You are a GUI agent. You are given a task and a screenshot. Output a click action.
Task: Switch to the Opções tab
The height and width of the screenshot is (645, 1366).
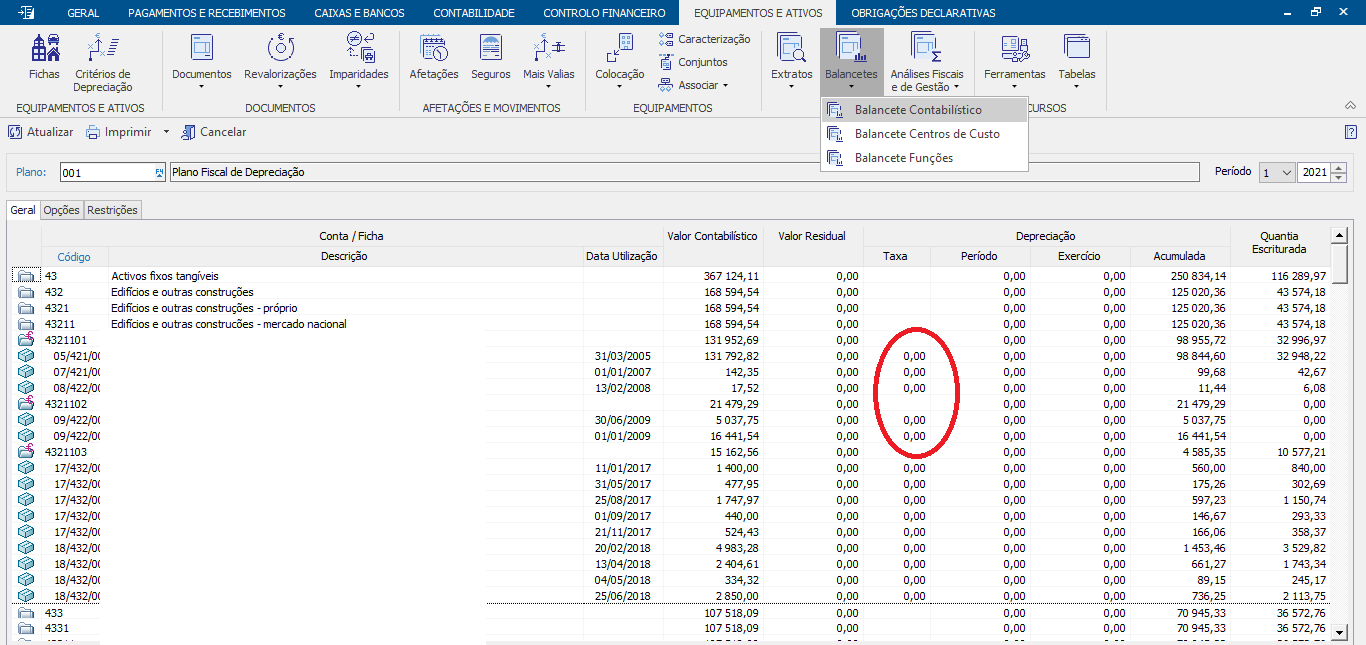point(61,210)
